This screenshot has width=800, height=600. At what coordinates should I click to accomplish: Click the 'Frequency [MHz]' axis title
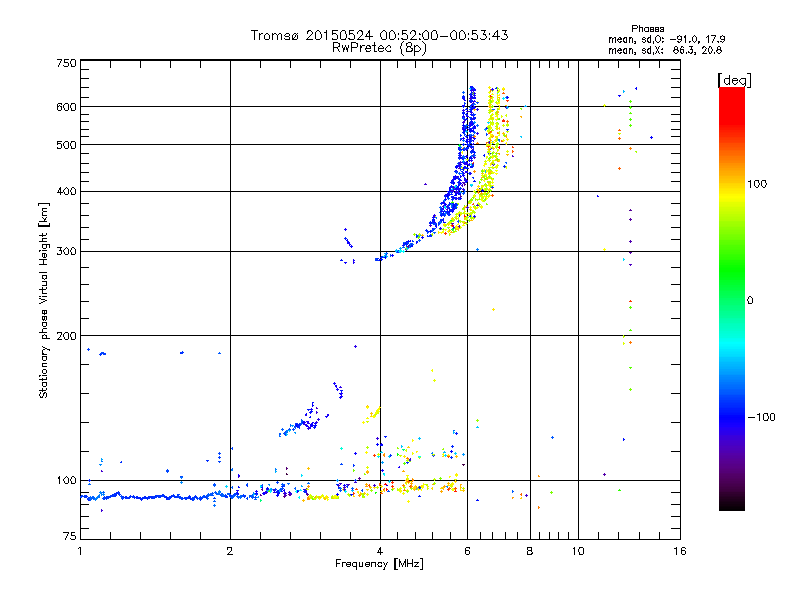[x=379, y=564]
